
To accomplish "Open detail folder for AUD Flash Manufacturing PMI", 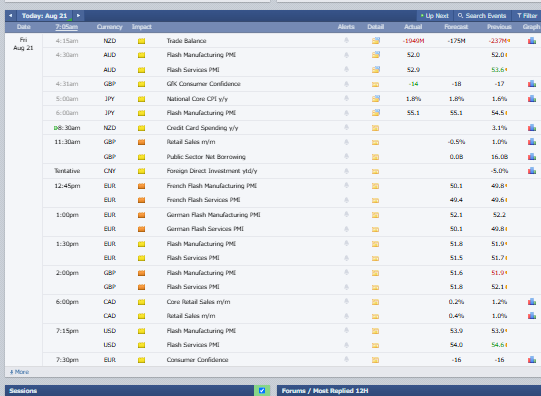I will pyautogui.click(x=376, y=55).
